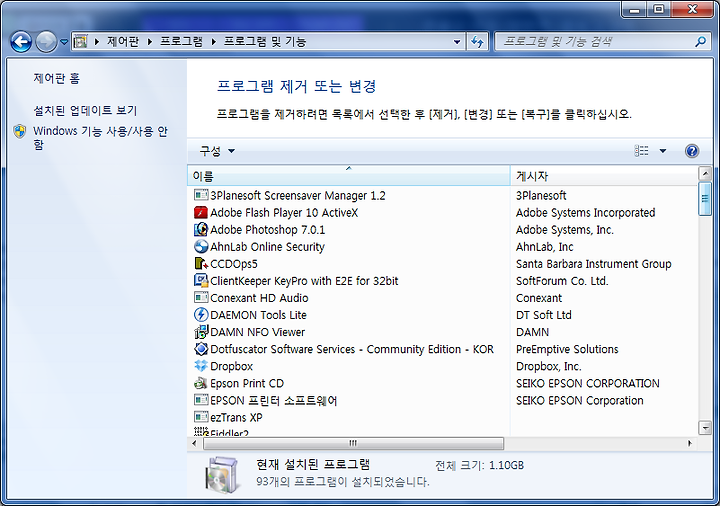The width and height of the screenshot is (720, 506).
Task: Click the CCDOps5 program icon
Action: point(201,264)
